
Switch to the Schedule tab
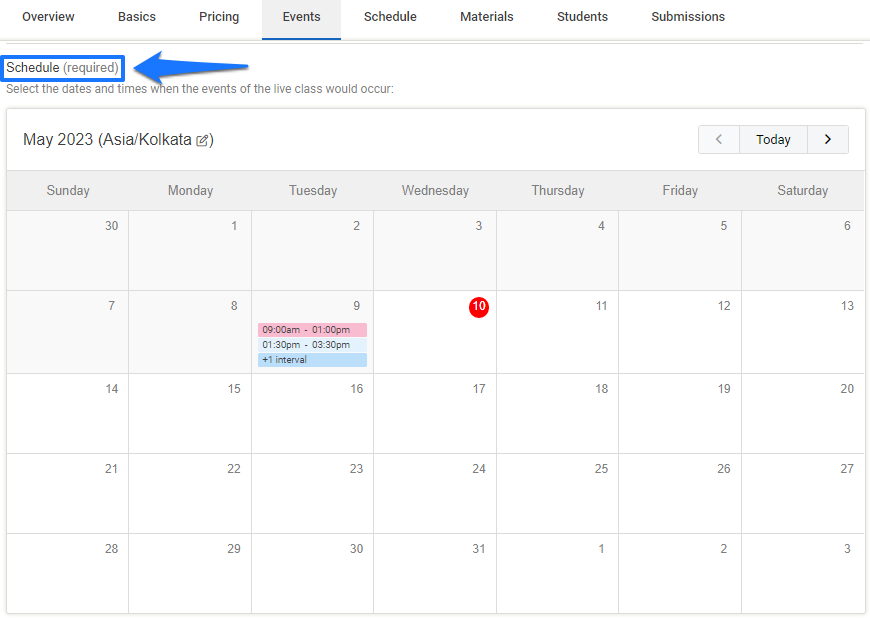click(390, 17)
